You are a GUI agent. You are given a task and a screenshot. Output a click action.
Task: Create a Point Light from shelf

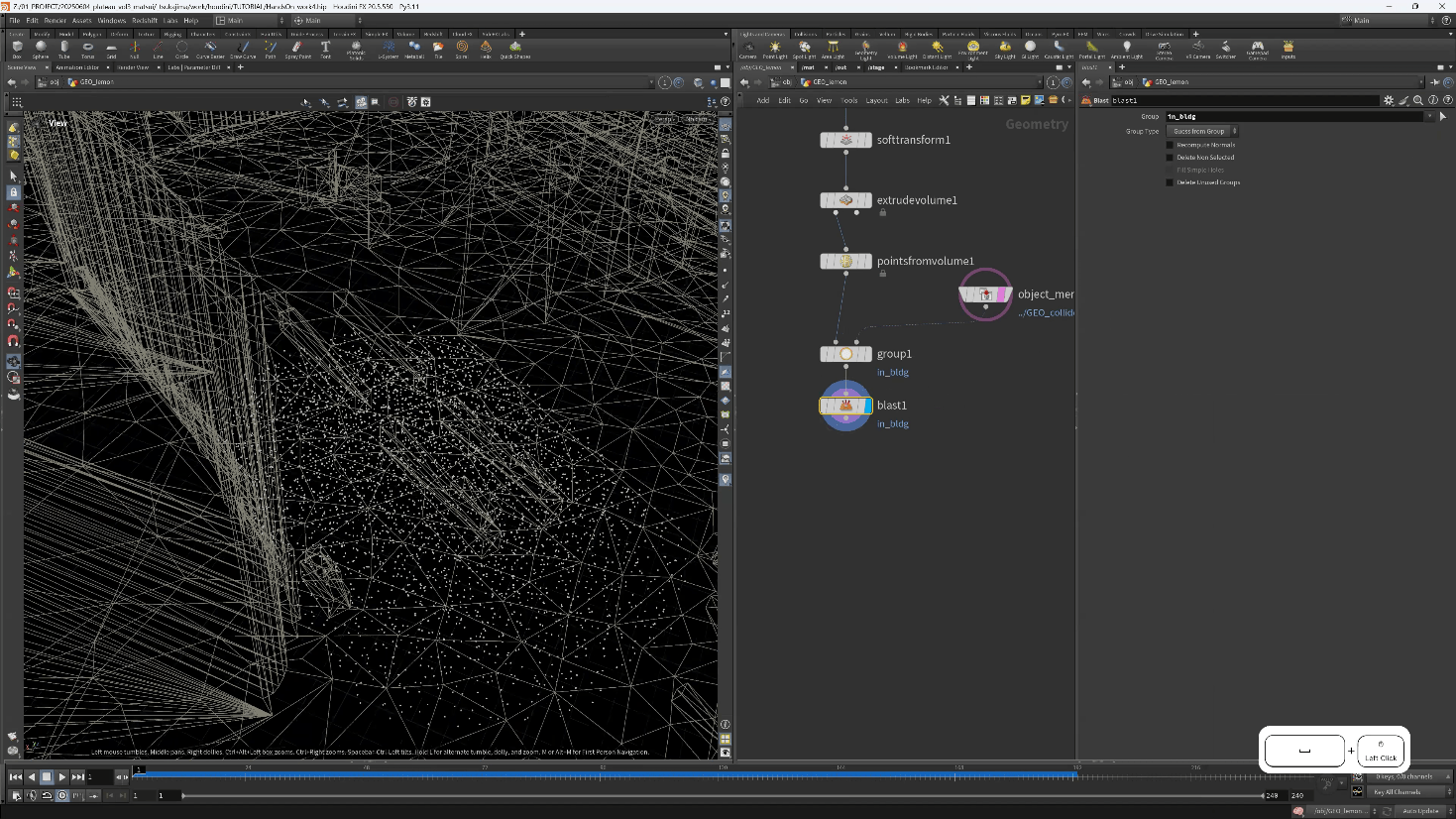pos(775,49)
